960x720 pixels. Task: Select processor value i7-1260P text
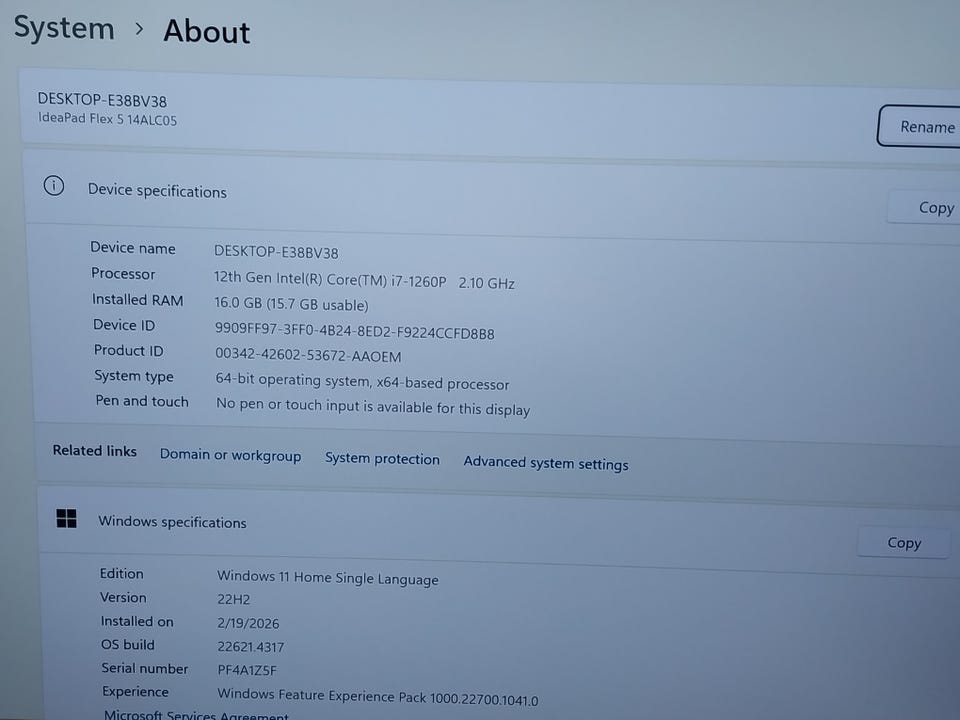point(364,280)
